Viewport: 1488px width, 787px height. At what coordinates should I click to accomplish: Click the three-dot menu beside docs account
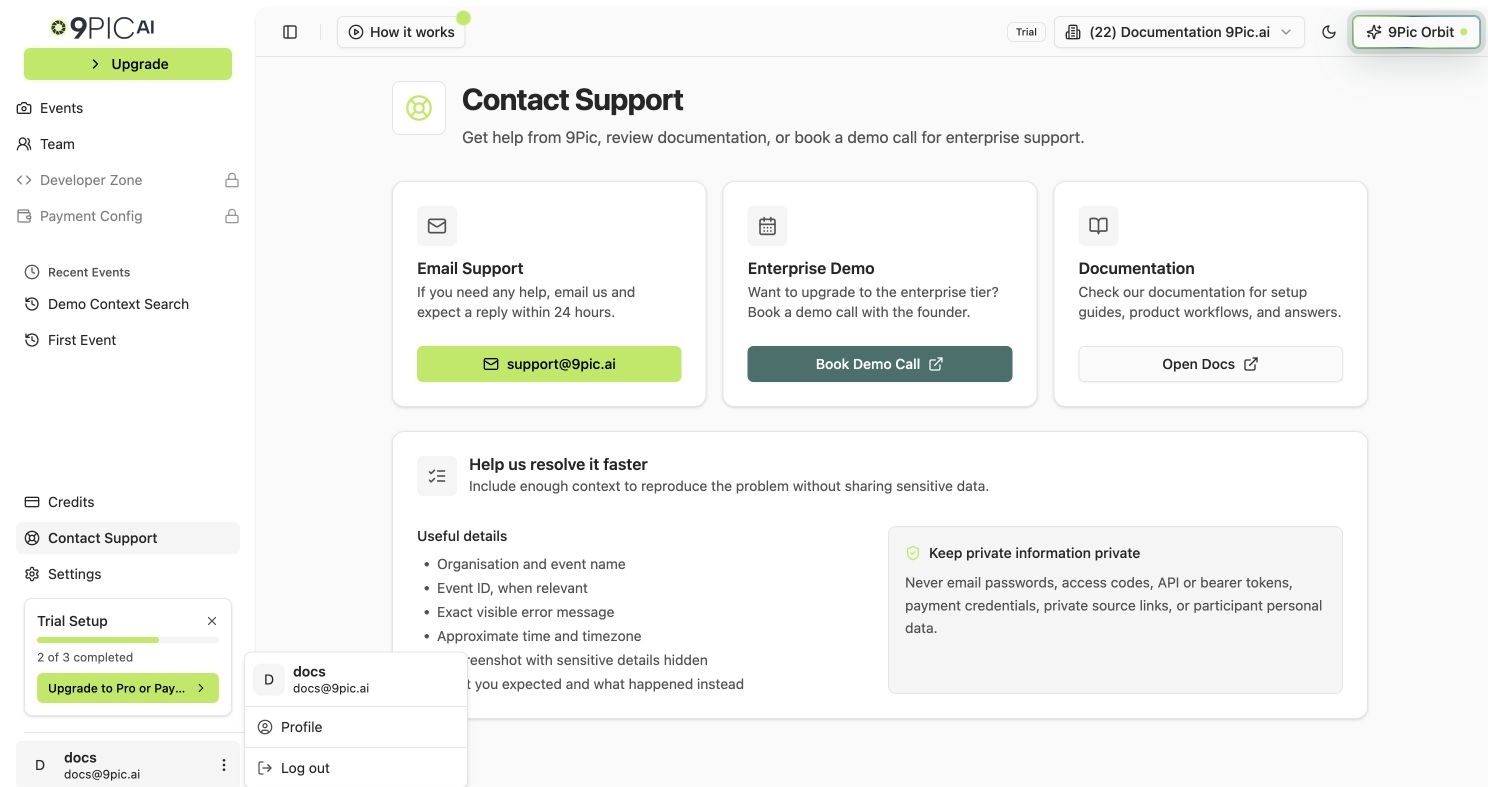pos(224,765)
